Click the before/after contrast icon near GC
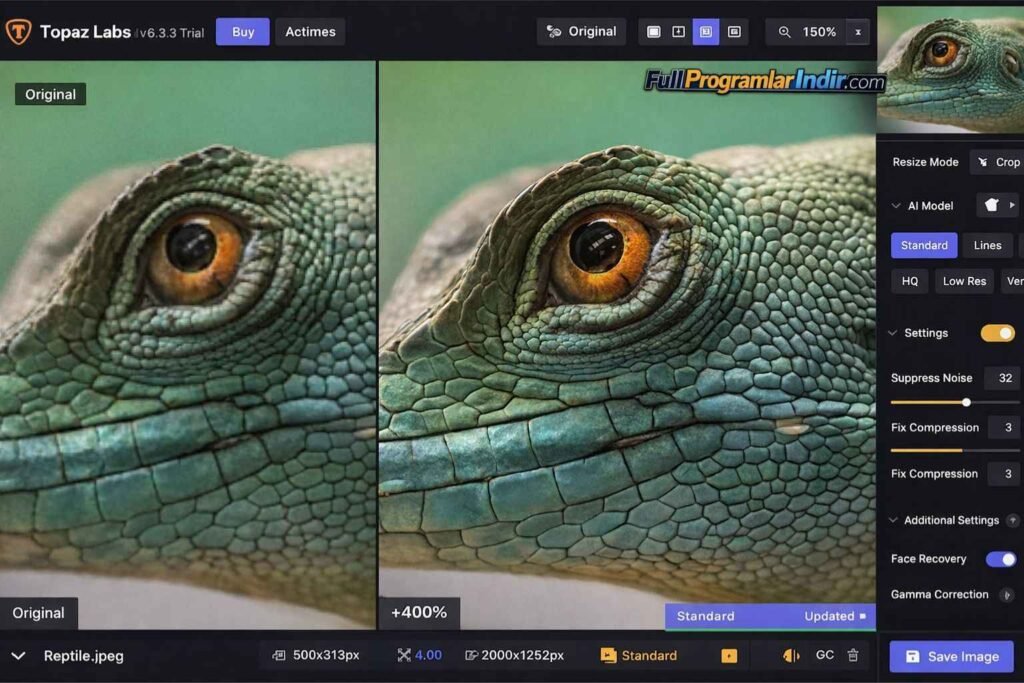The height and width of the screenshot is (683, 1024). [x=789, y=655]
